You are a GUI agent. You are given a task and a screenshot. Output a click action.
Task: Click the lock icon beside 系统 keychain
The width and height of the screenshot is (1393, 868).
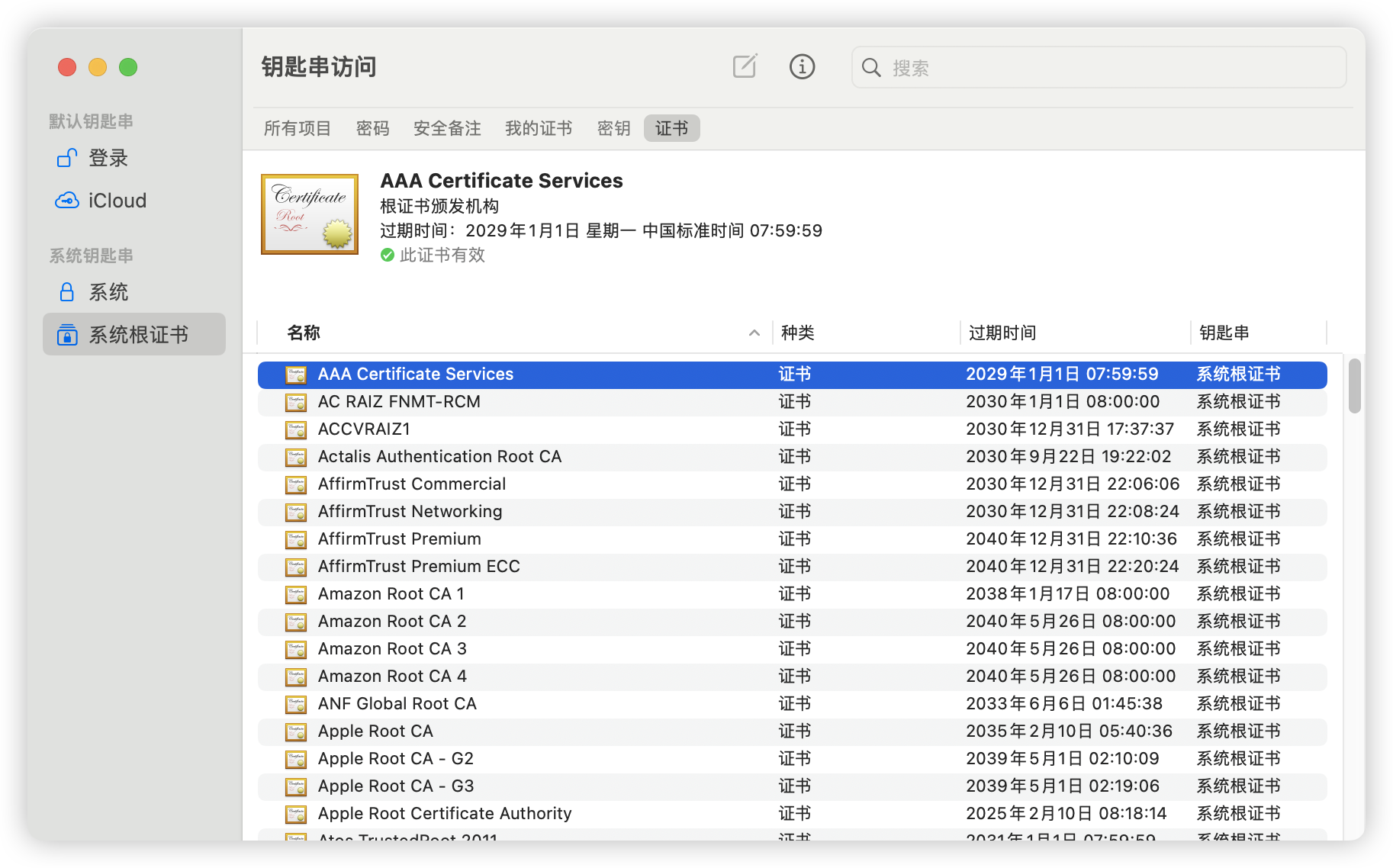click(x=67, y=292)
